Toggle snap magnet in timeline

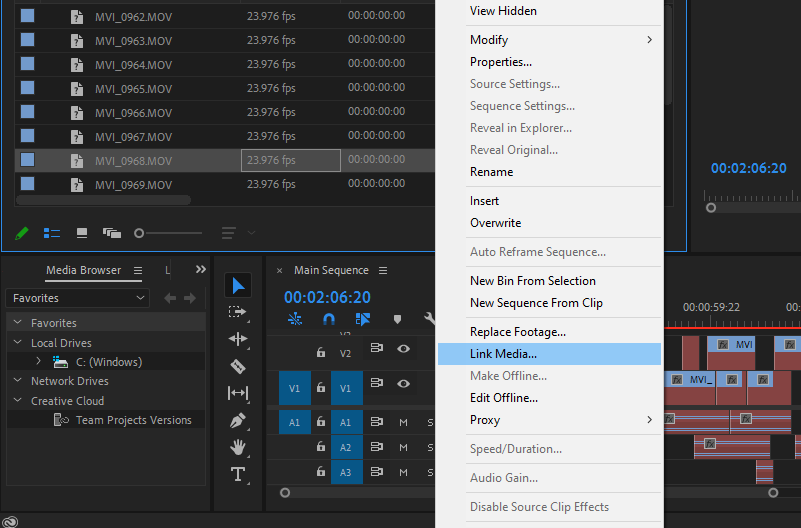[329, 319]
